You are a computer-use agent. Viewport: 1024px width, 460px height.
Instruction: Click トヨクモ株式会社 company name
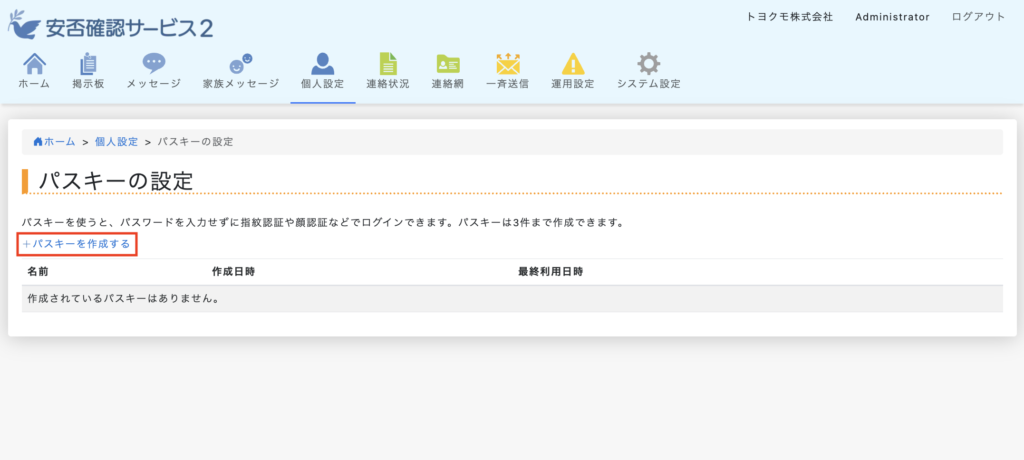[x=790, y=17]
